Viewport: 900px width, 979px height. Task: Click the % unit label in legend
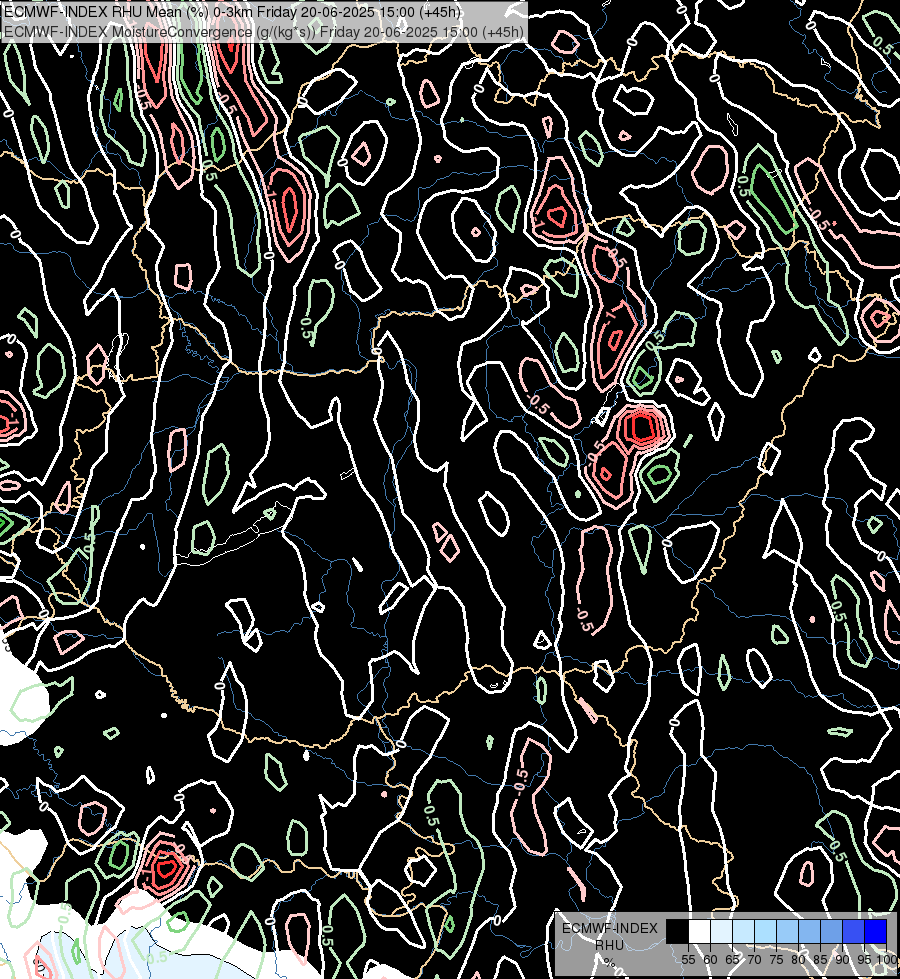[x=609, y=962]
